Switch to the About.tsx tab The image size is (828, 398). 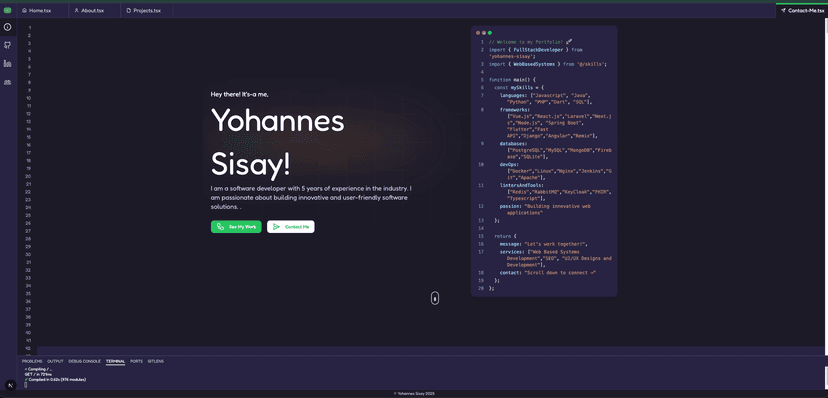pos(95,11)
